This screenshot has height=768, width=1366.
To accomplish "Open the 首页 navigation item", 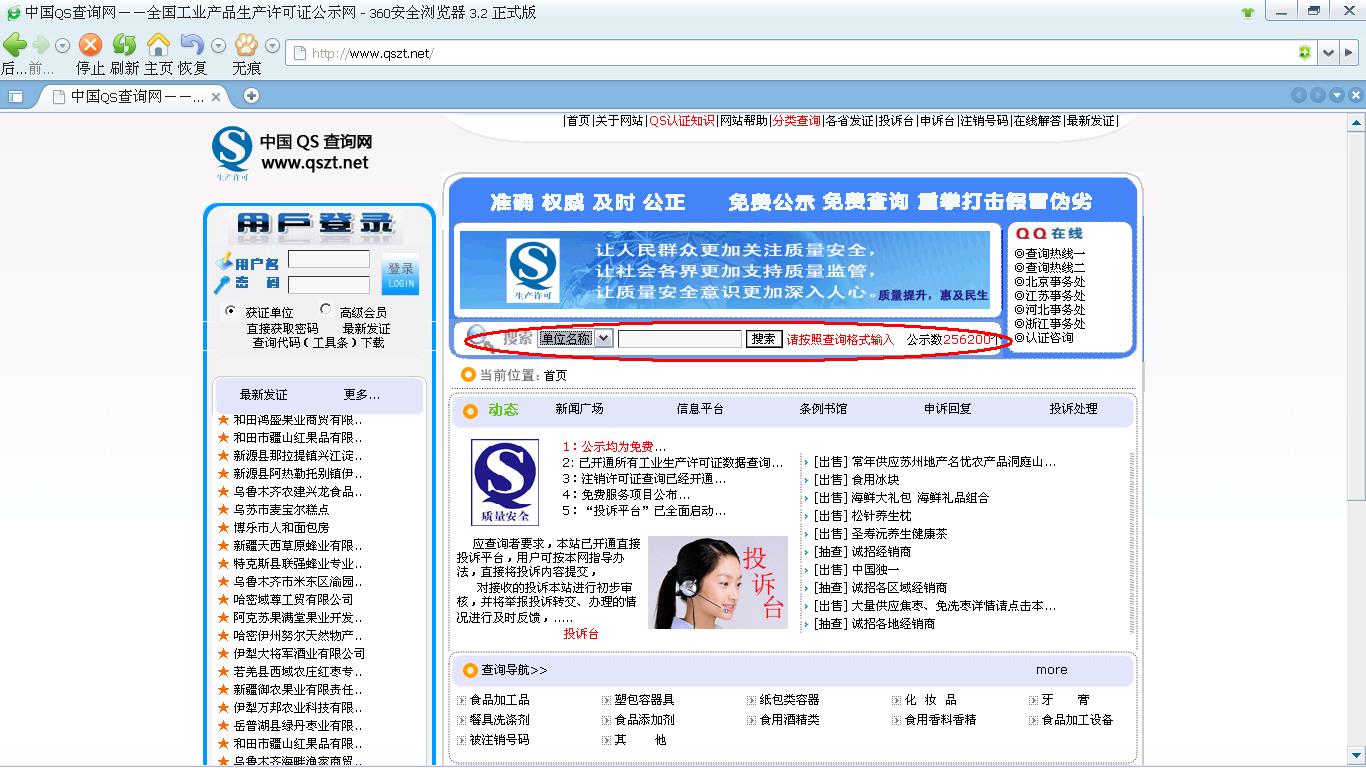I will point(578,121).
